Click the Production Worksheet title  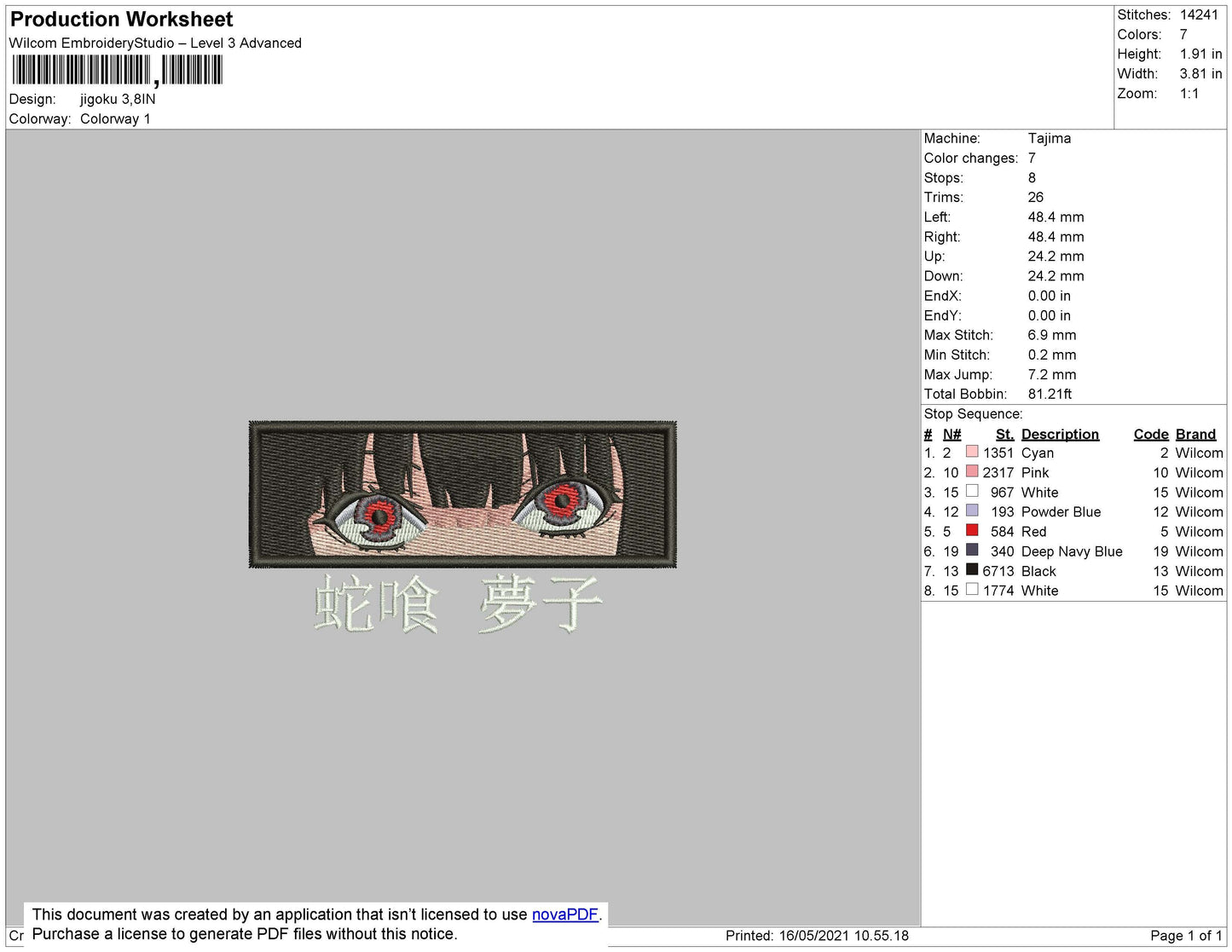coord(121,19)
